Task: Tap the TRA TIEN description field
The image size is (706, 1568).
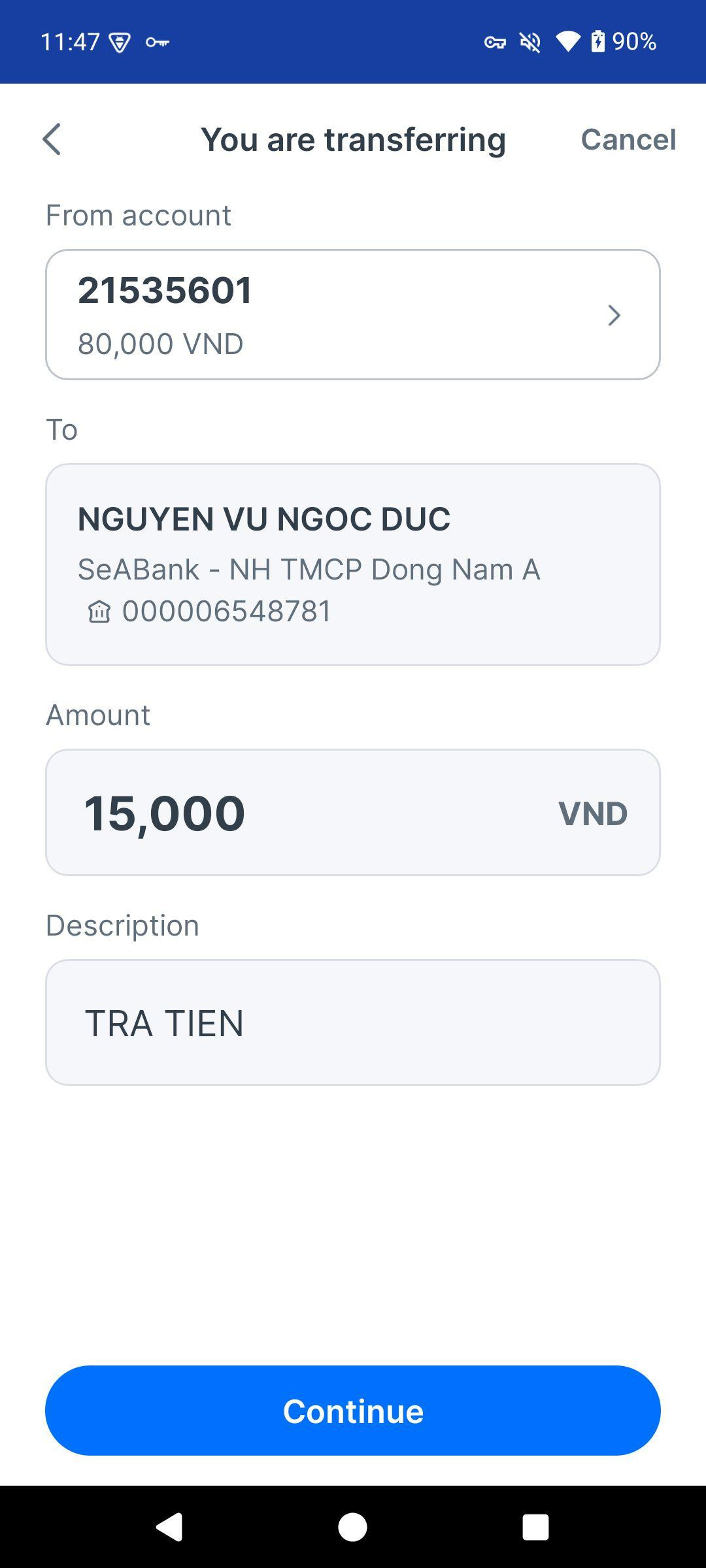Action: pos(353,1022)
